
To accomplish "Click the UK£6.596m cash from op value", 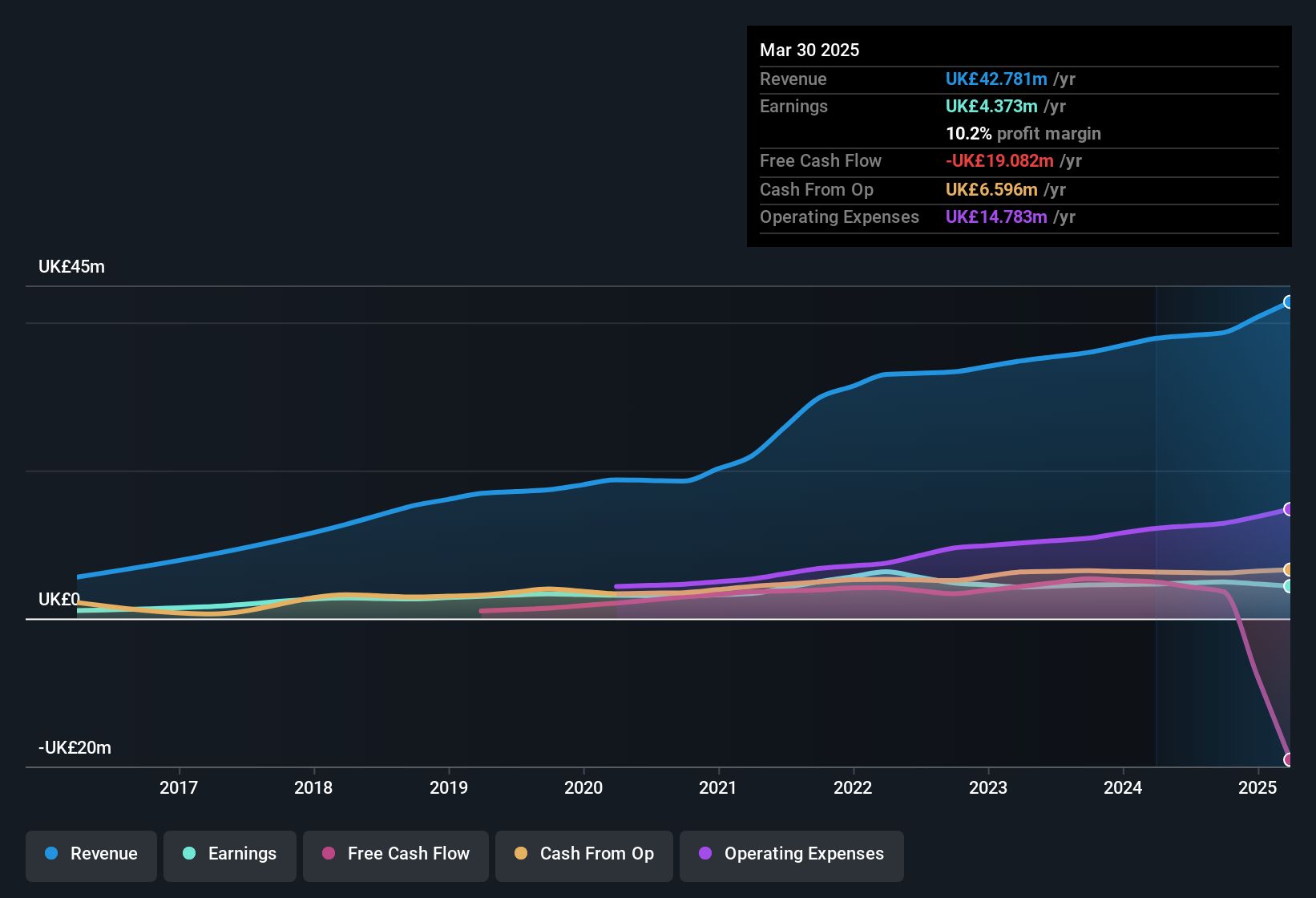I will (x=991, y=190).
